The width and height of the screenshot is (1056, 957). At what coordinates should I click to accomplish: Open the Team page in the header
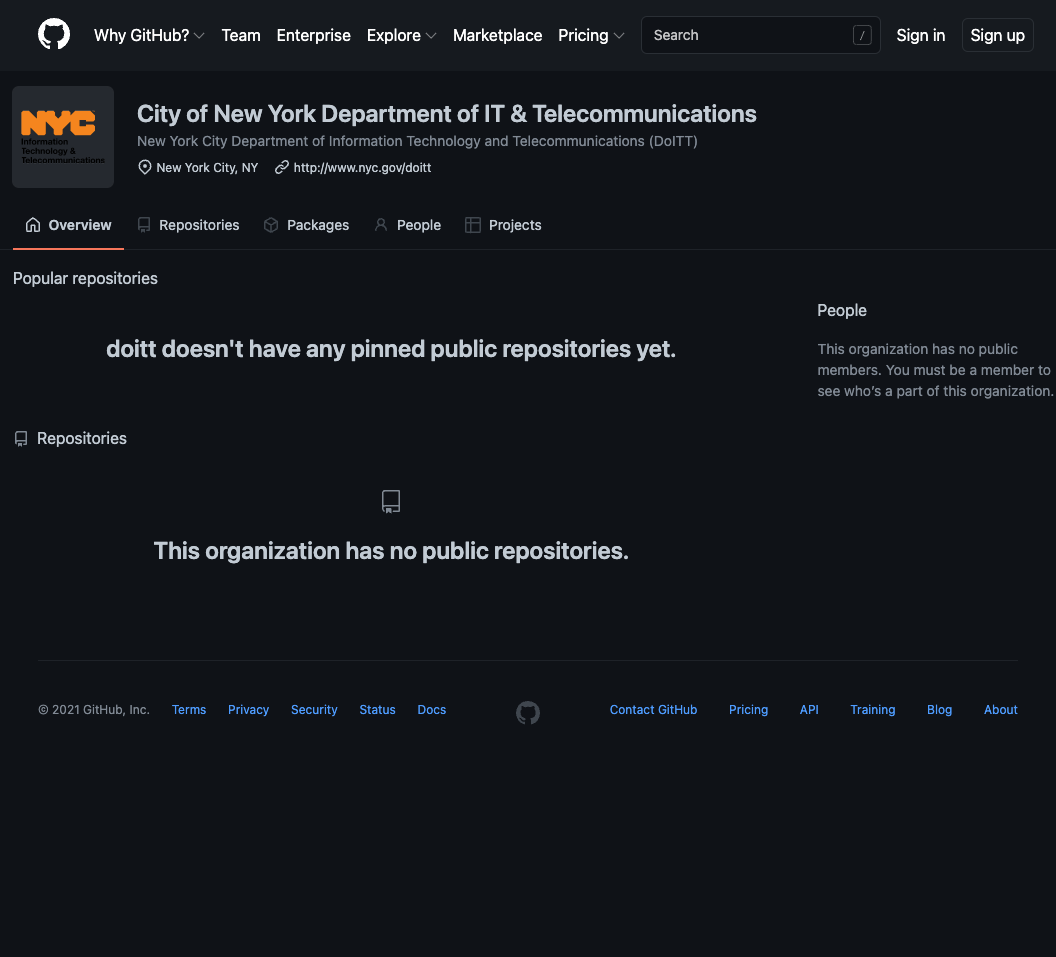click(241, 35)
